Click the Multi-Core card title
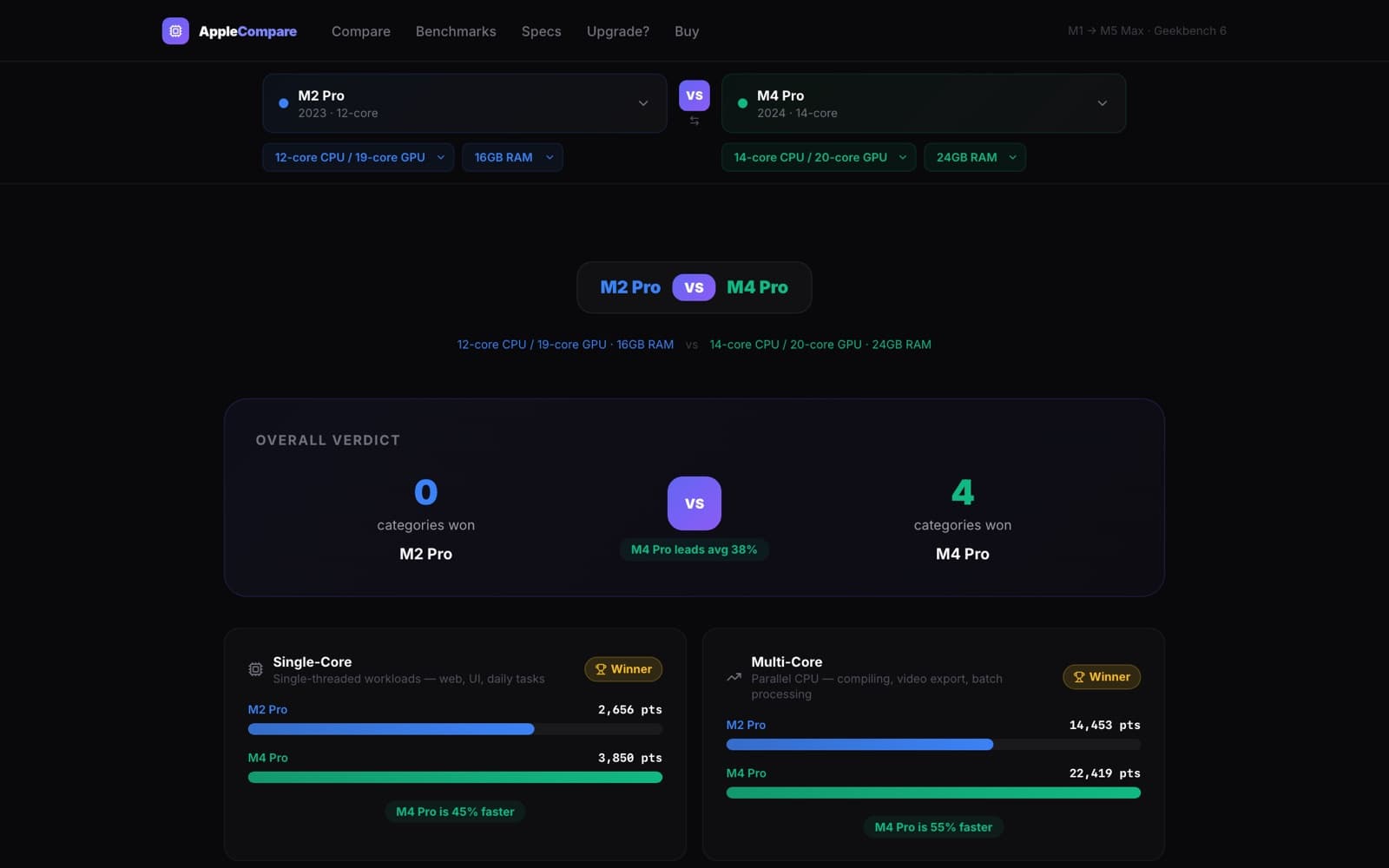This screenshot has height=868, width=1389. 787,661
